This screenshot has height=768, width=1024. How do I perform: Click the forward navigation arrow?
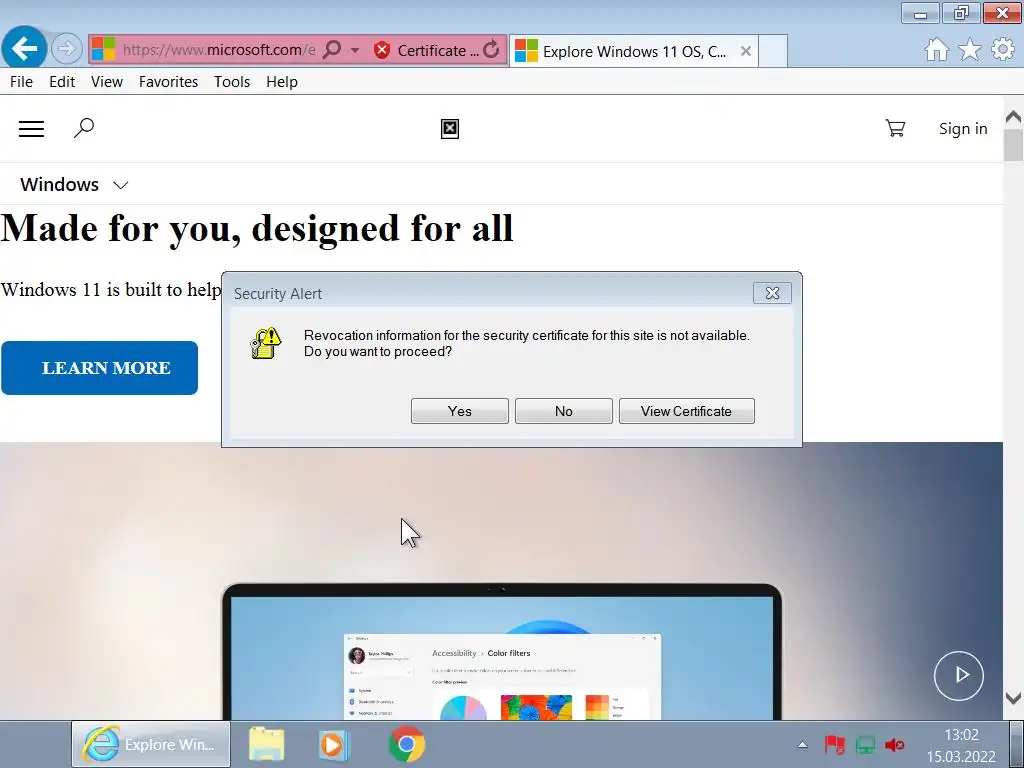[66, 49]
